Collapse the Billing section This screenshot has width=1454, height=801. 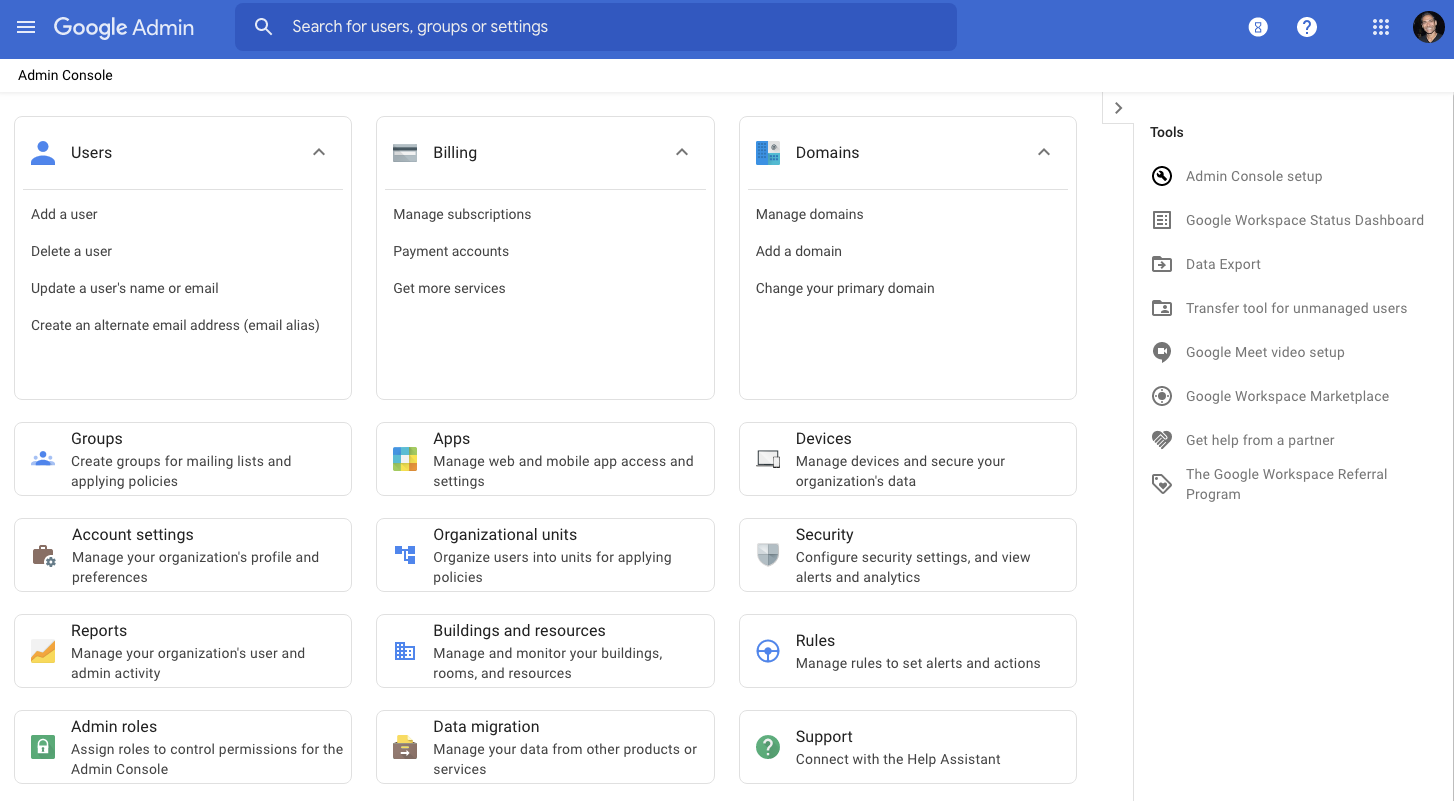point(681,152)
